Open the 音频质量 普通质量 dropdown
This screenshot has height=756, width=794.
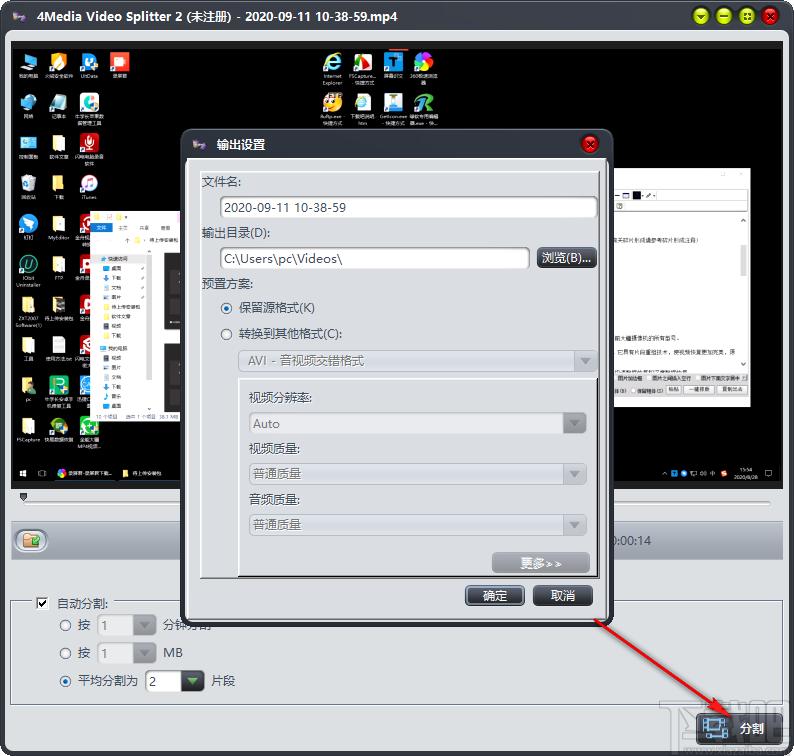[x=575, y=525]
